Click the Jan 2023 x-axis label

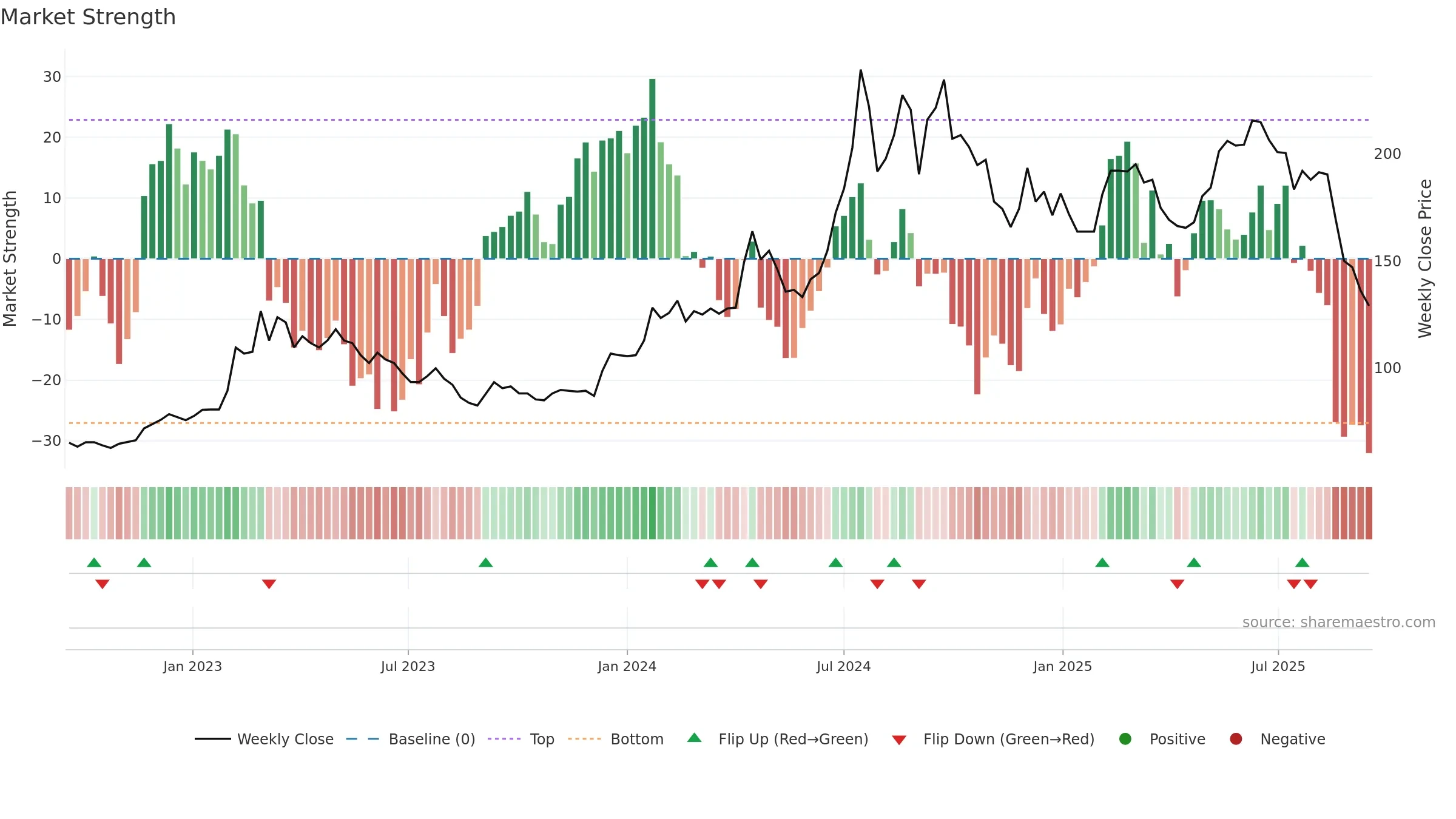pyautogui.click(x=192, y=667)
